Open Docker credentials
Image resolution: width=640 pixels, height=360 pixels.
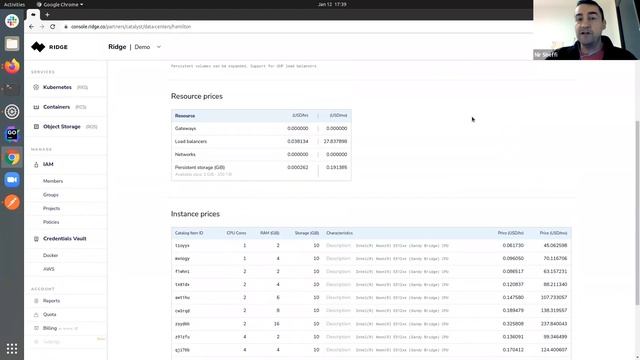51,256
